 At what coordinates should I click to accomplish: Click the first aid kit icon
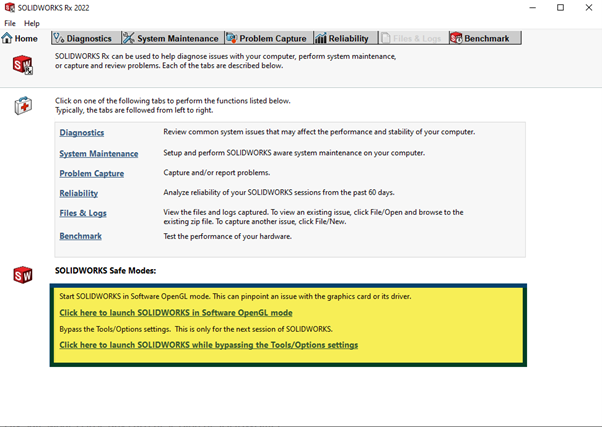(x=22, y=106)
